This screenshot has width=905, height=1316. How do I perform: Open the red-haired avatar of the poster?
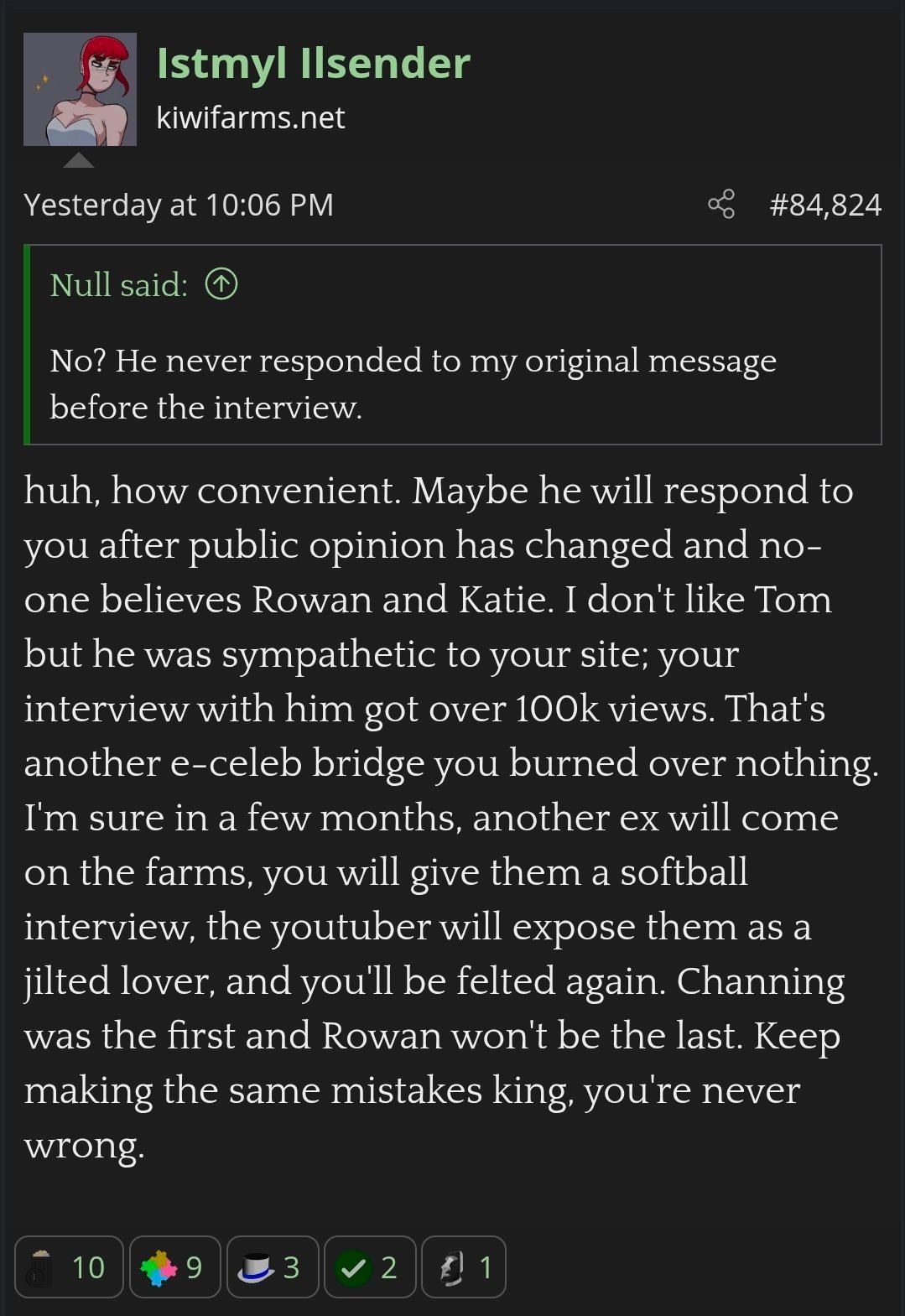tap(80, 90)
